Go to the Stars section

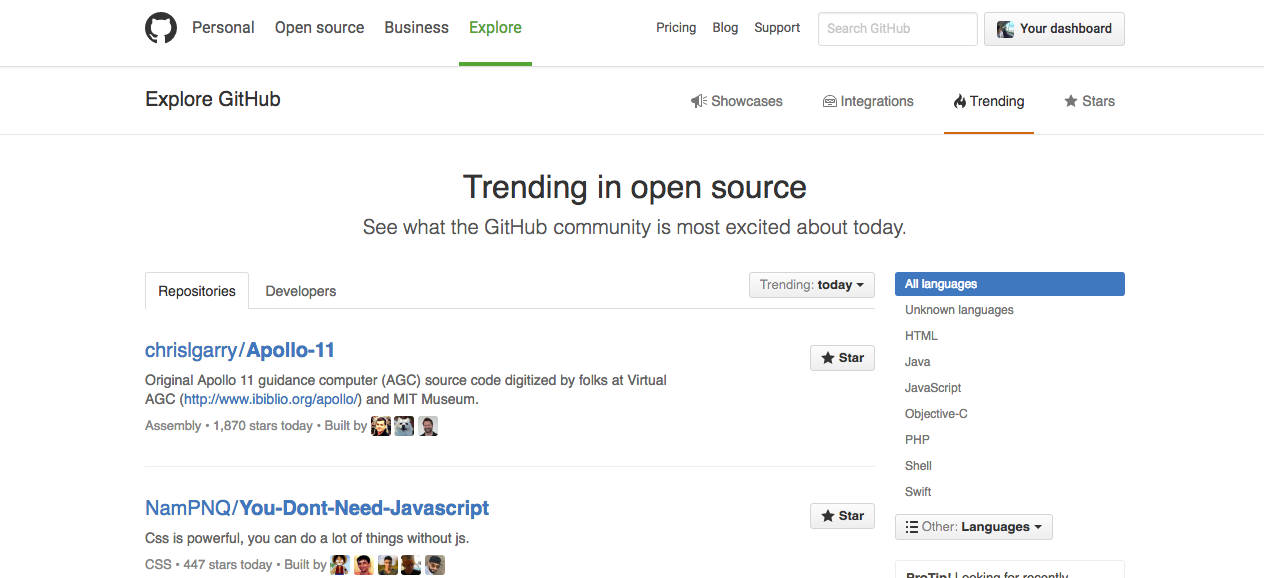pos(1089,101)
